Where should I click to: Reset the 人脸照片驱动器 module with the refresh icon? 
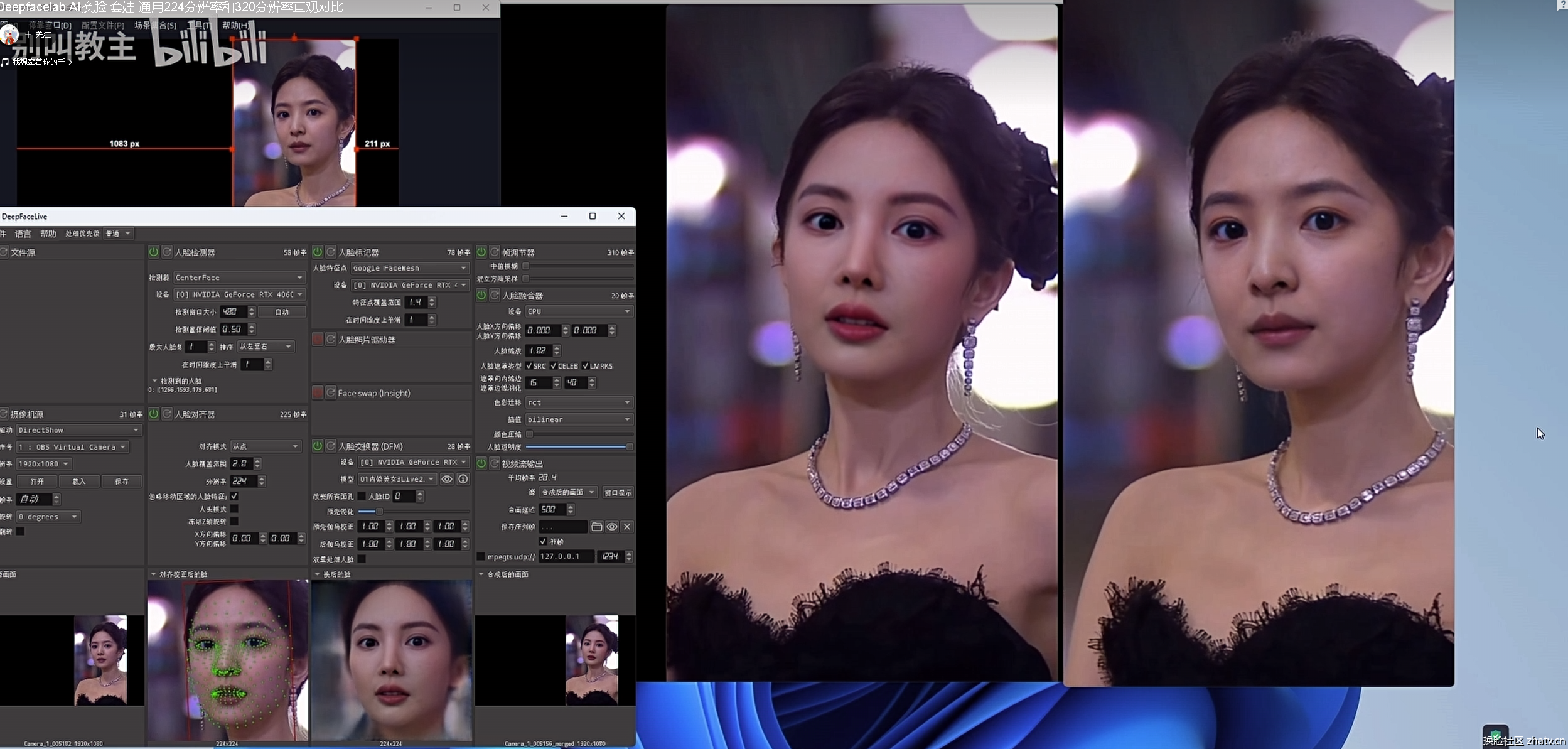[x=331, y=339]
